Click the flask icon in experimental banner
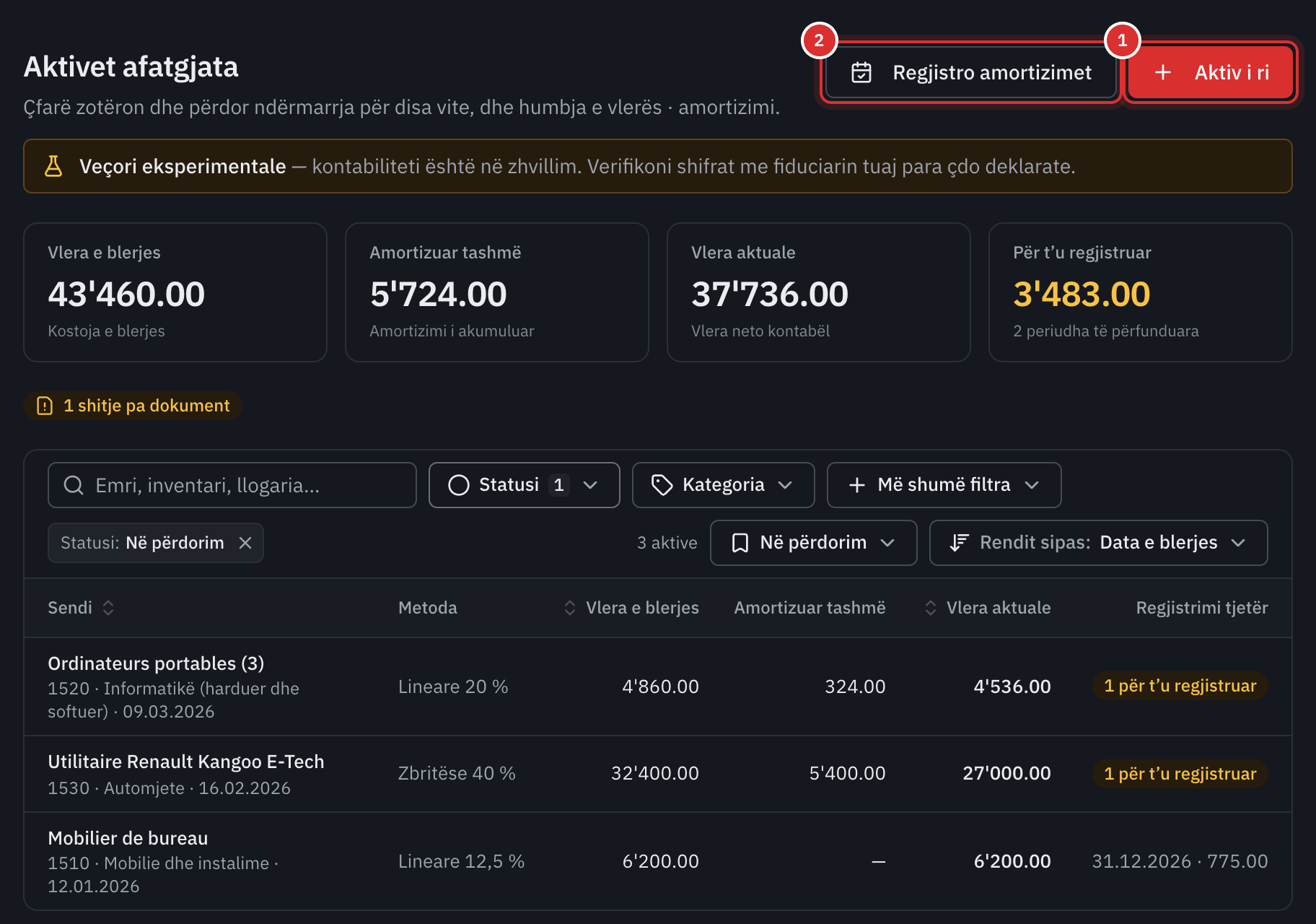 point(53,166)
